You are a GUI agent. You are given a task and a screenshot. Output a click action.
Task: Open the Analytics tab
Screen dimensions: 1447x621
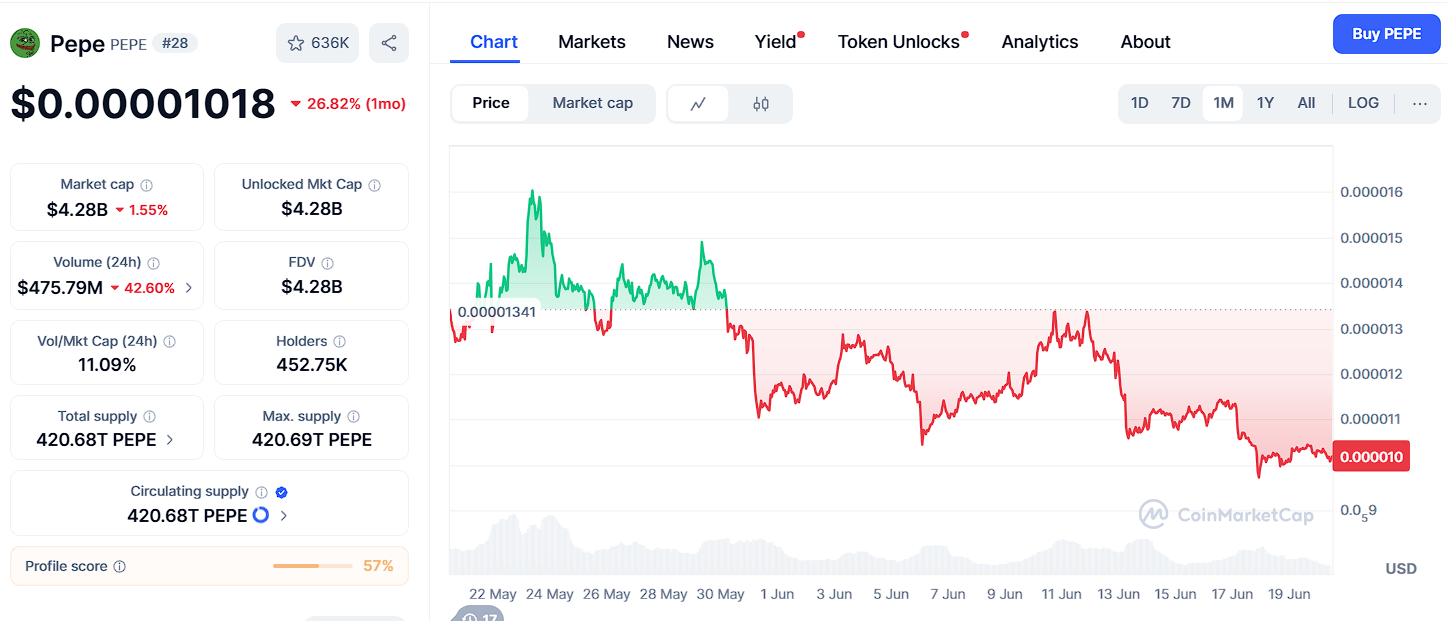coord(1040,42)
